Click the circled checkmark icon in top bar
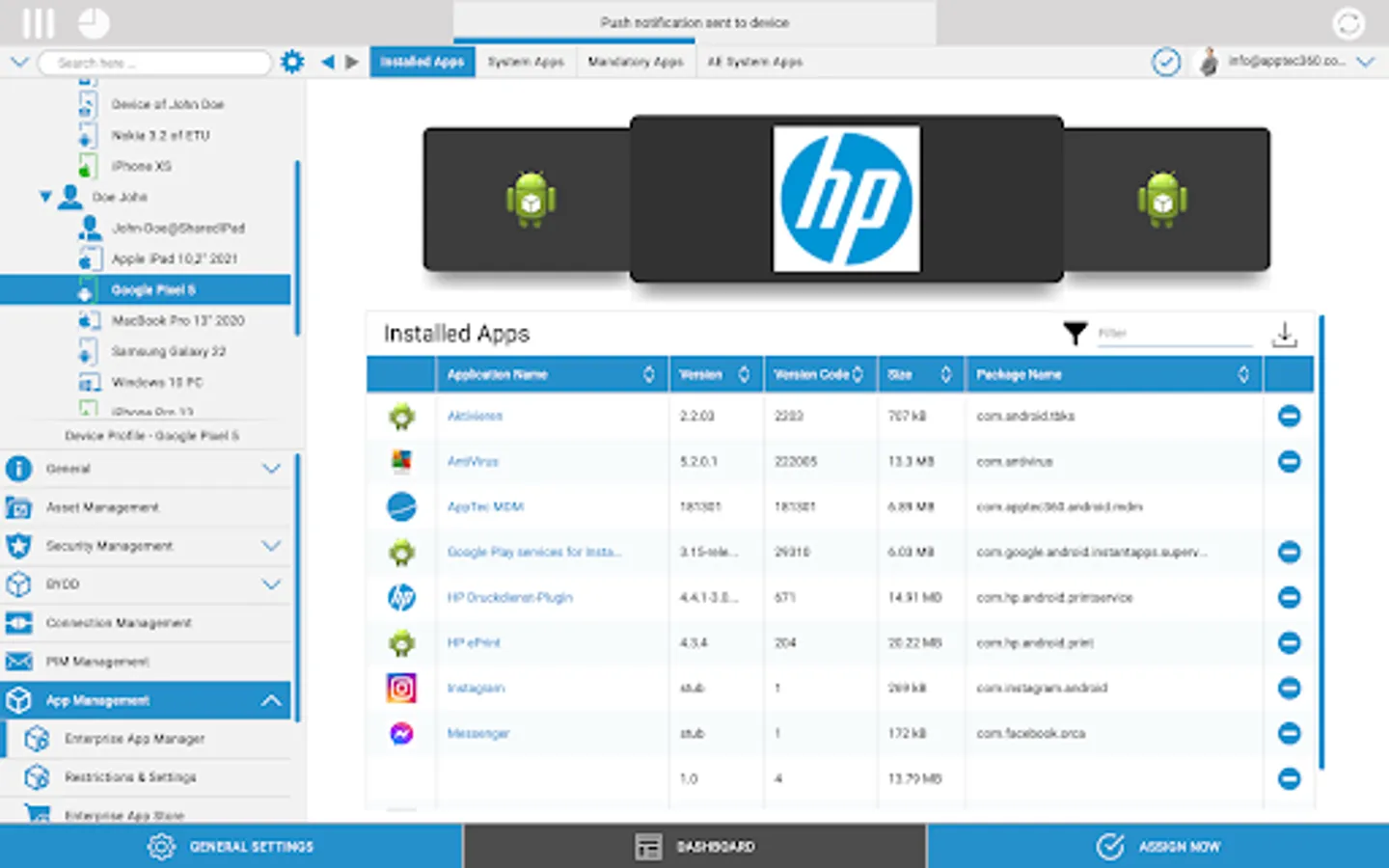Image resolution: width=1389 pixels, height=868 pixels. click(1166, 63)
